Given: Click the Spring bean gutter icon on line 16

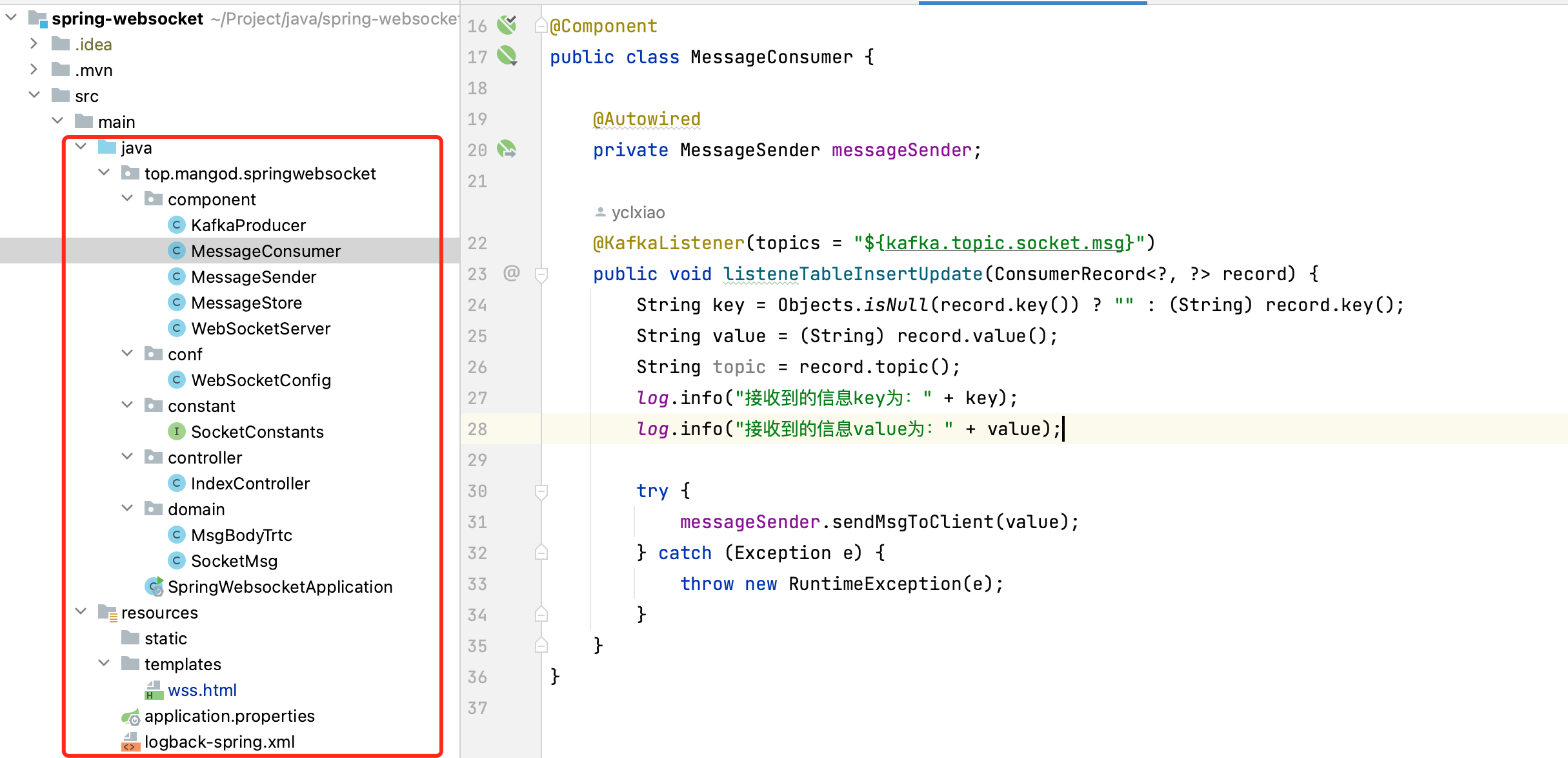Looking at the screenshot, I should pyautogui.click(x=507, y=26).
